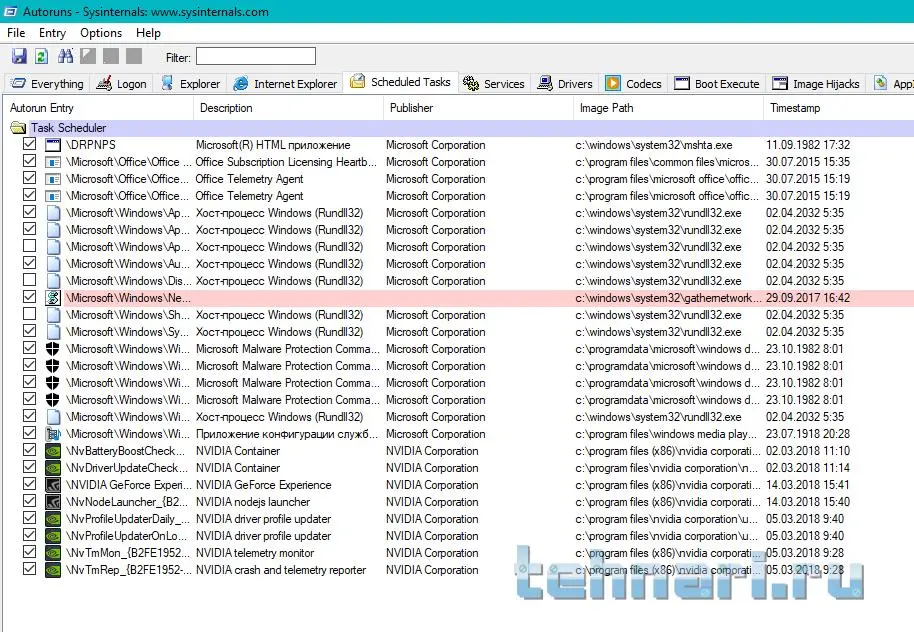914x632 pixels.
Task: Click the Filter input field
Action: point(256,57)
